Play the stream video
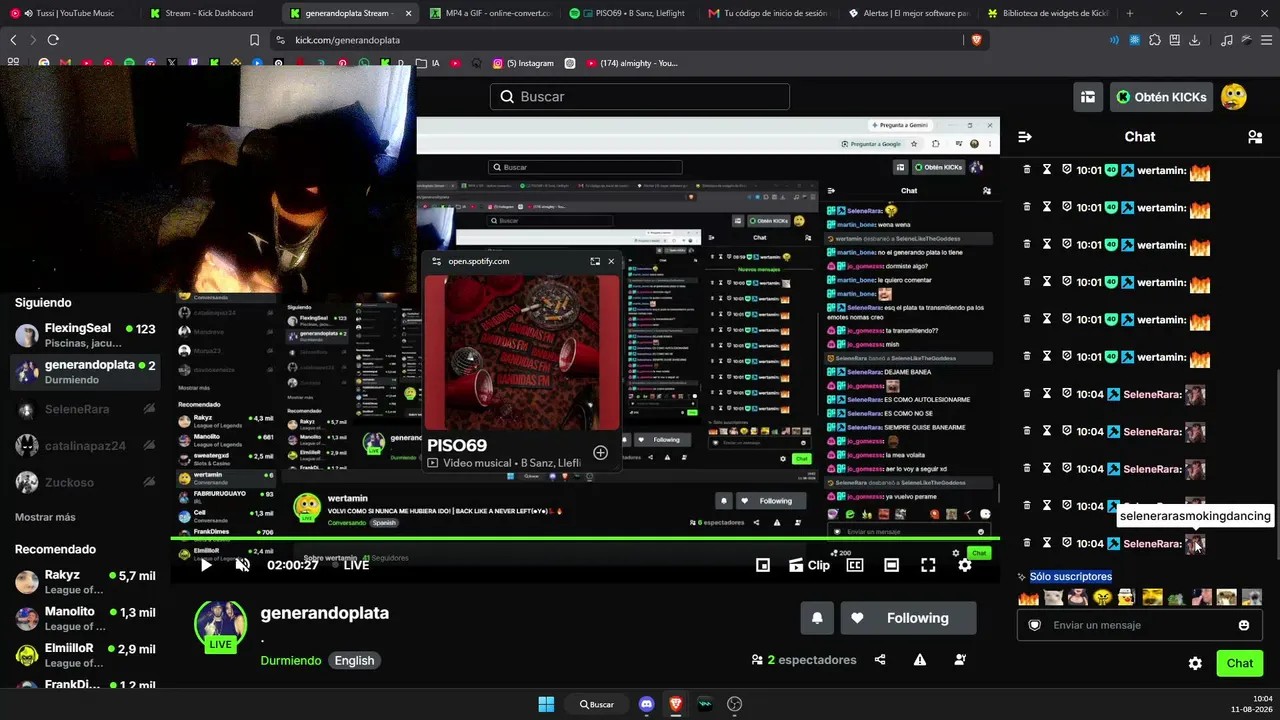 coord(206,565)
